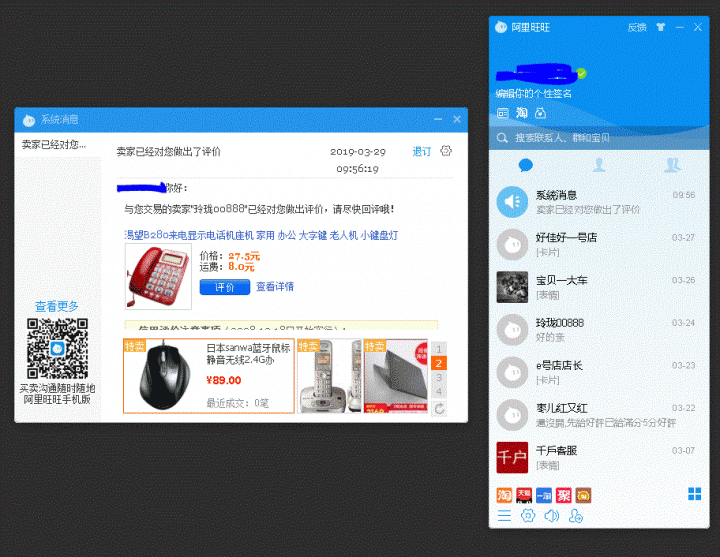The height and width of the screenshot is (557, 720).
Task: Open the brown coin app icon at bottom
Action: 583,495
